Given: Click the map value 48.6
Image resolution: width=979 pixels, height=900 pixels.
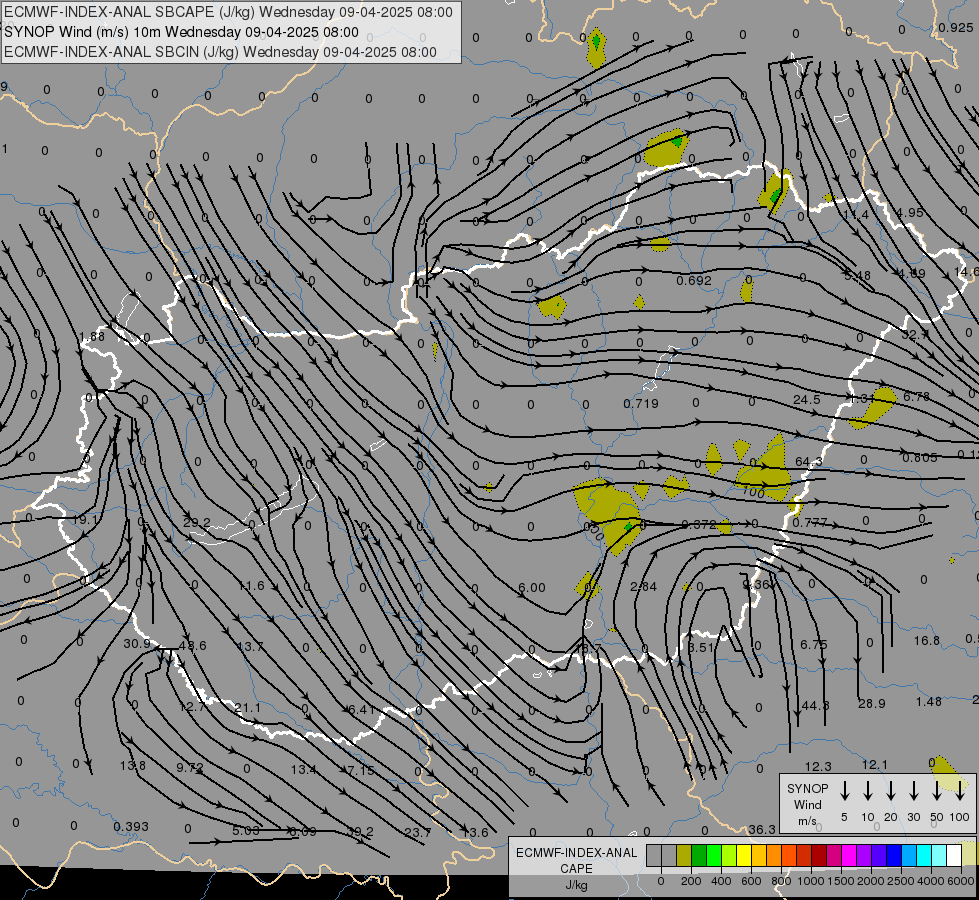Looking at the screenshot, I should (x=192, y=645).
